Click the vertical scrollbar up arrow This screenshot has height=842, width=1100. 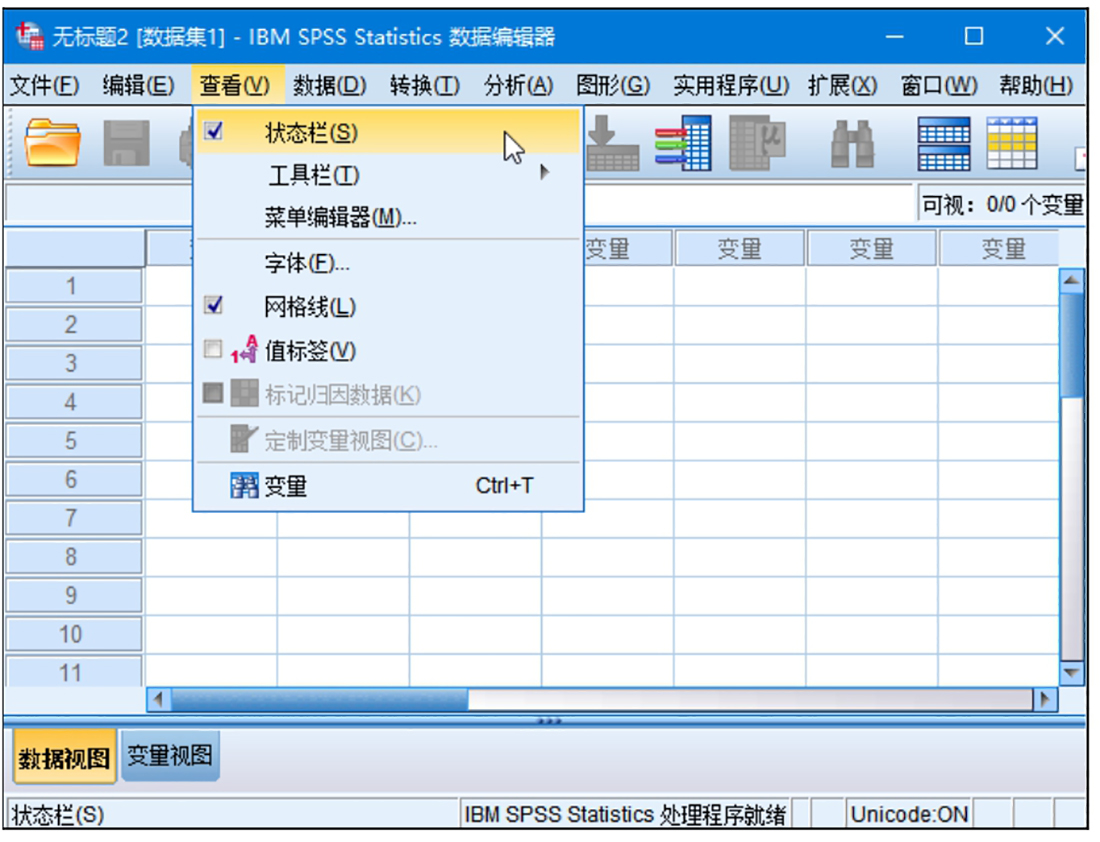pos(1071,281)
